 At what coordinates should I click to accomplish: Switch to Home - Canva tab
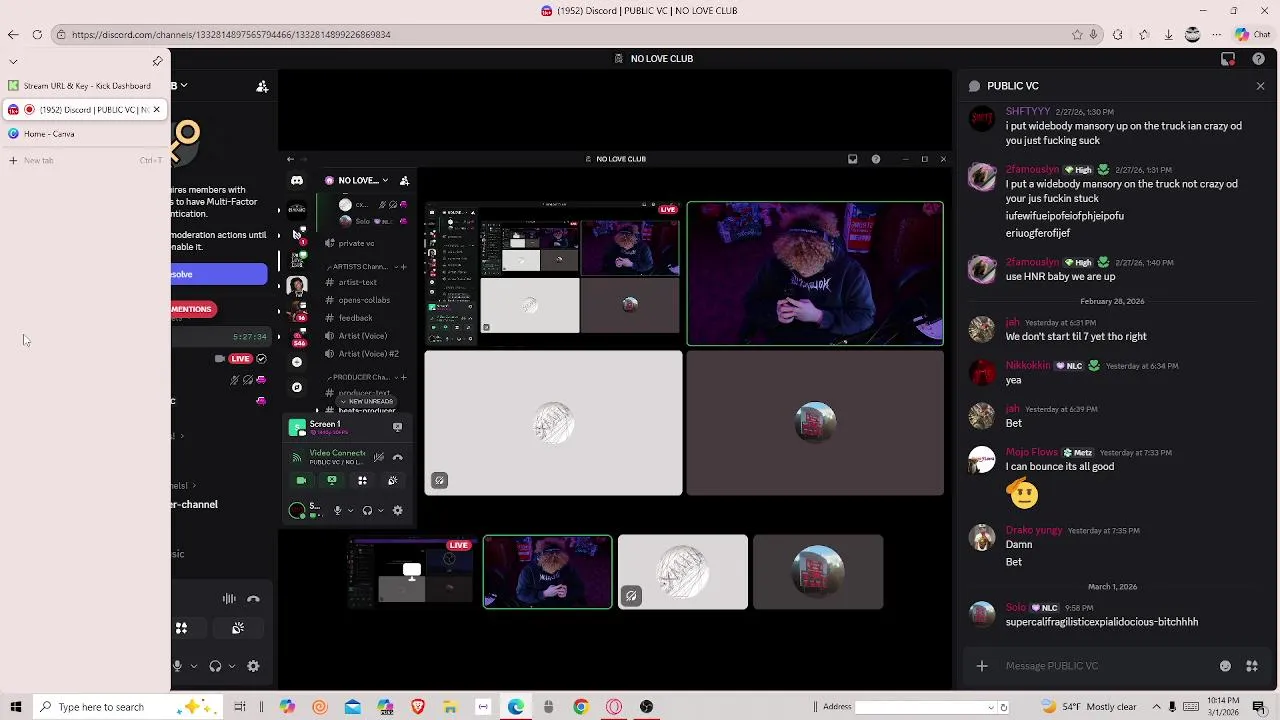85,134
